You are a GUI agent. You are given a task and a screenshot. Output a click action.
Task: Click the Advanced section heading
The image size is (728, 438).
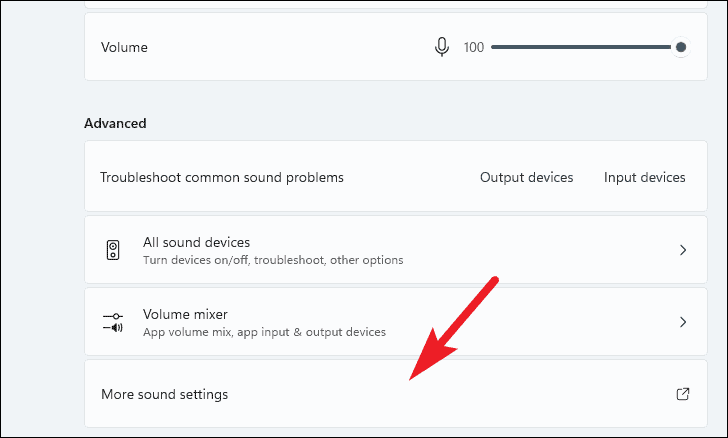pos(115,123)
